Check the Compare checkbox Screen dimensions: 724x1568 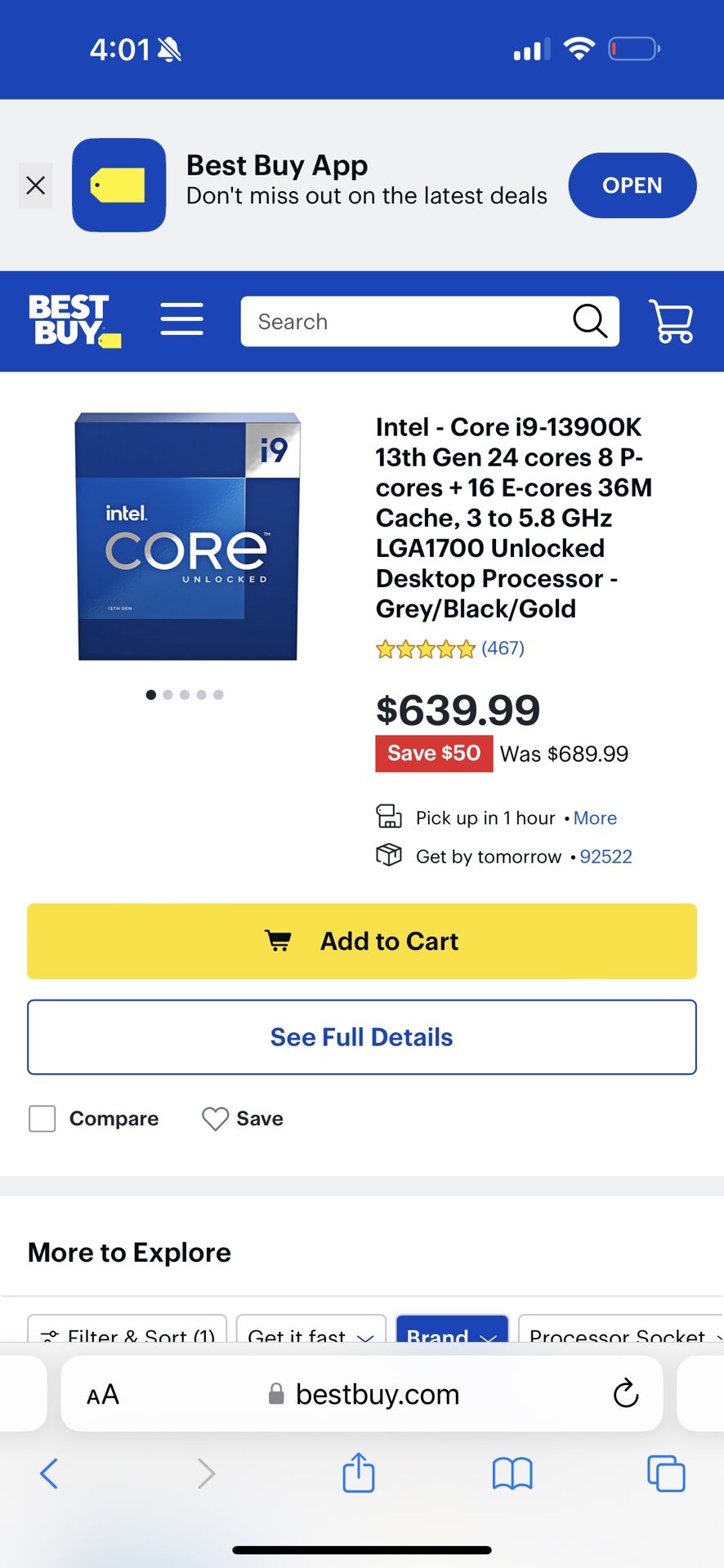point(42,1119)
